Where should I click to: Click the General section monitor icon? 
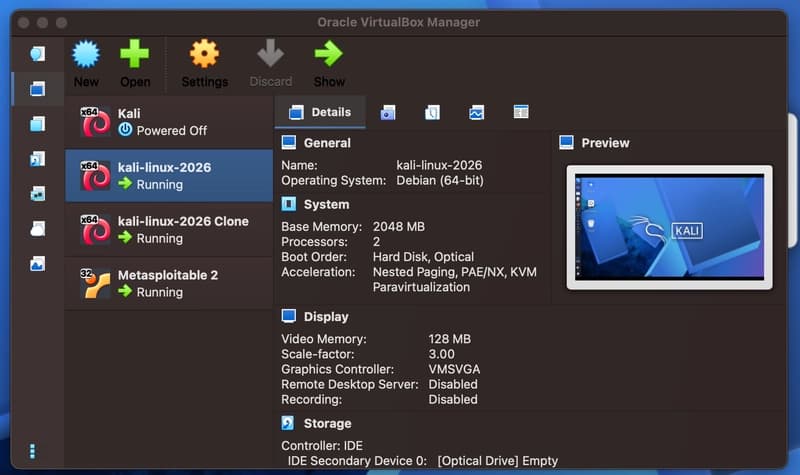(289, 142)
